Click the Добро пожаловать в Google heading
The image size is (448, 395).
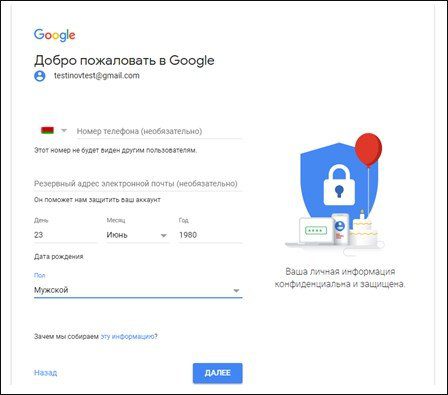(x=124, y=61)
